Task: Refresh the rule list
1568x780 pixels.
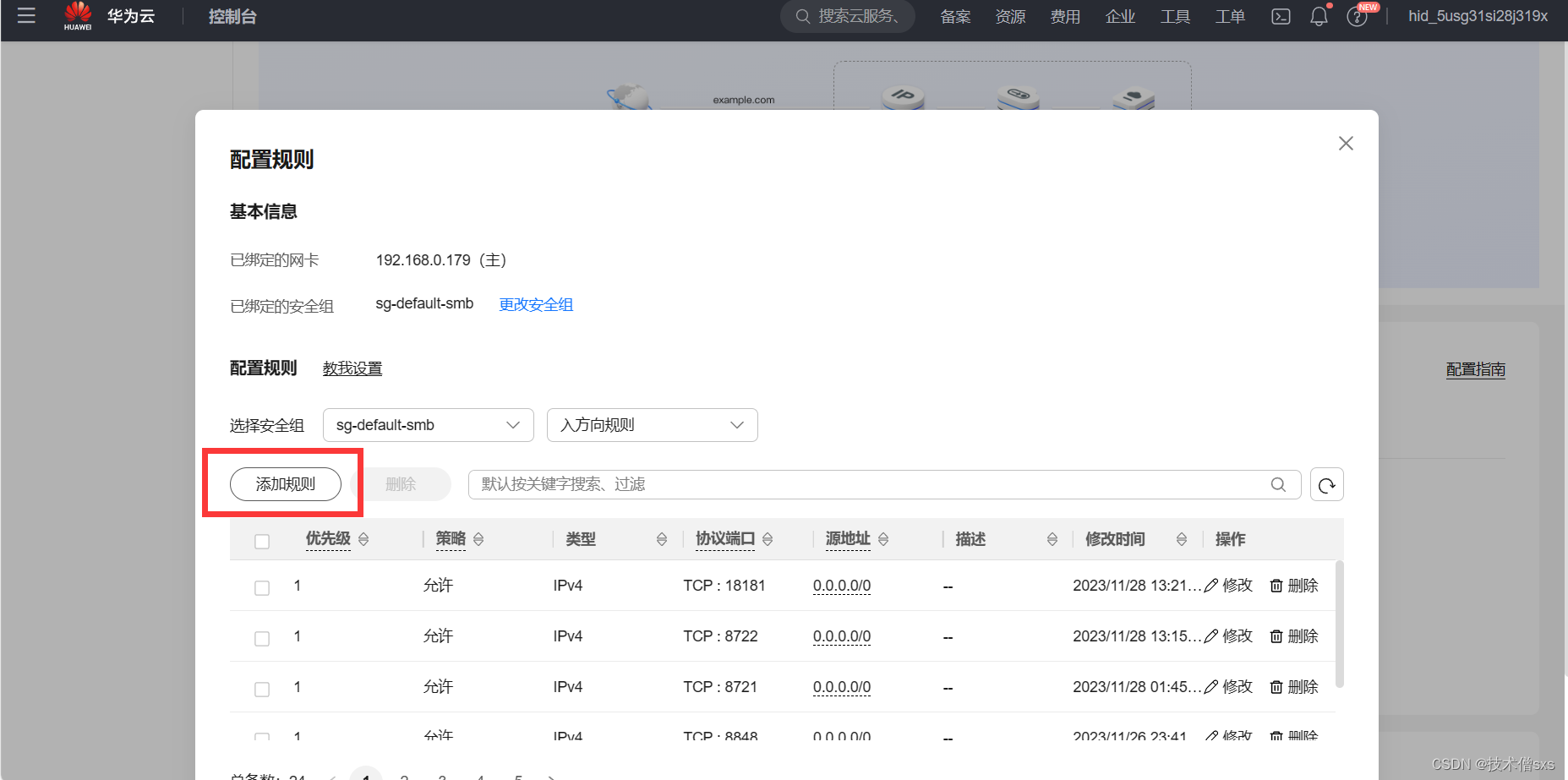Action: pos(1327,484)
